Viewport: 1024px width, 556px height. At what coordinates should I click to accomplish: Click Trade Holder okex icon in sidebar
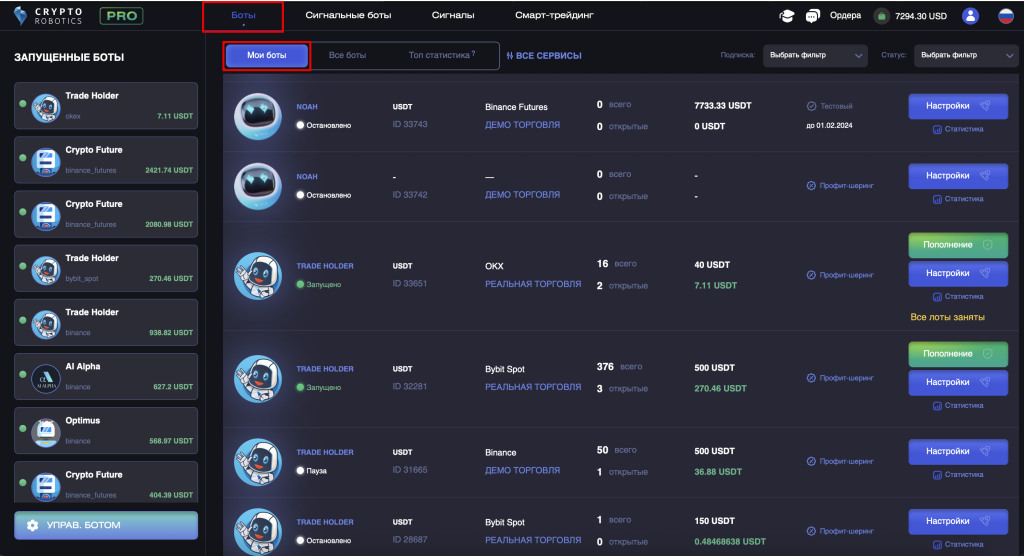(46, 108)
